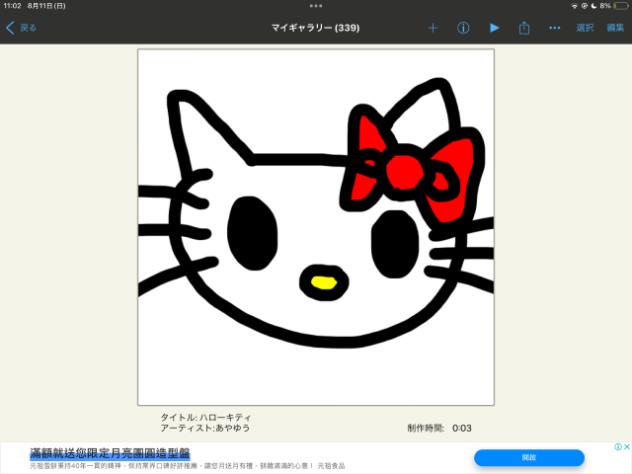Open the ad info icon
This screenshot has width=632, height=474.
[618, 447]
